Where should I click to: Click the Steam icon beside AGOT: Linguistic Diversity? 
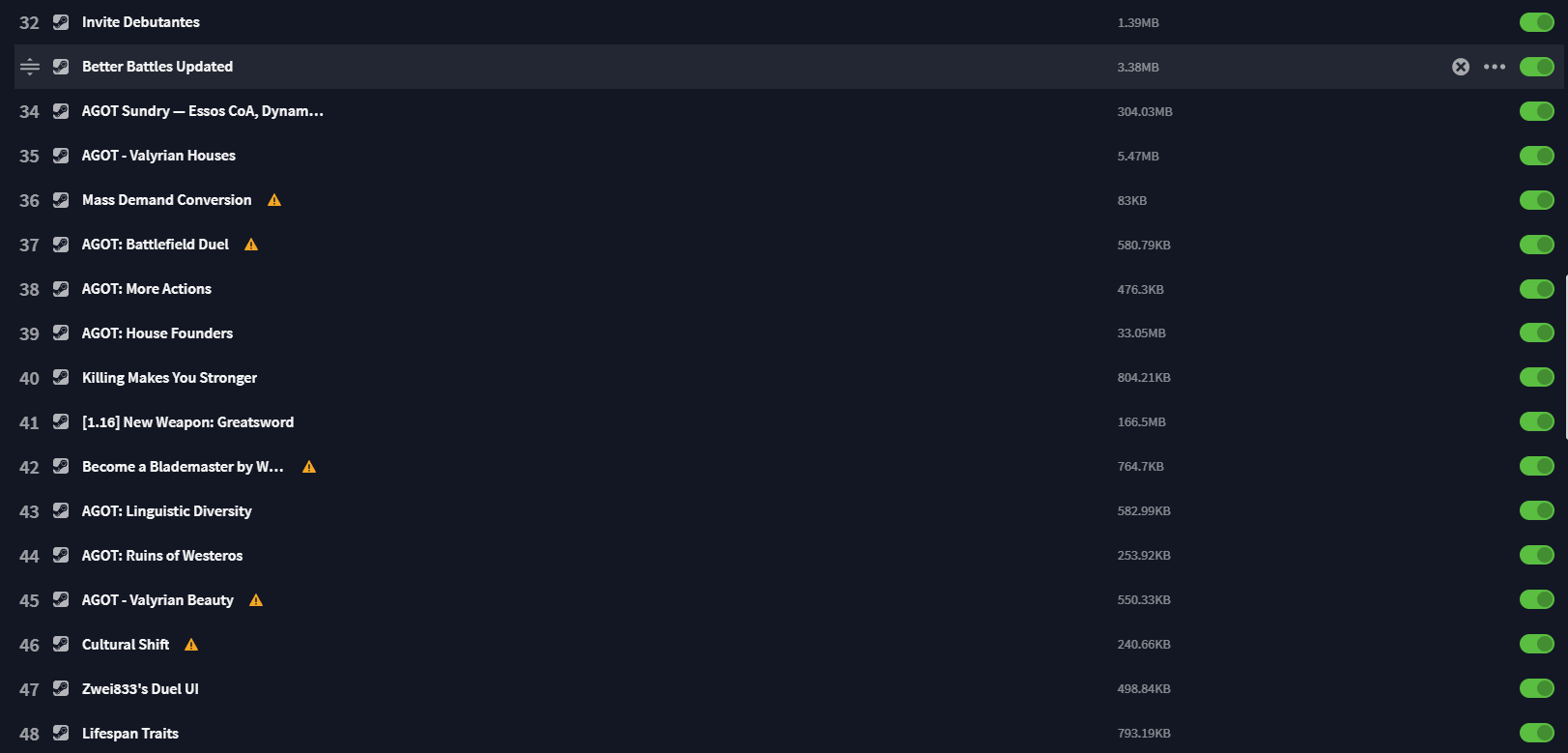(x=61, y=511)
